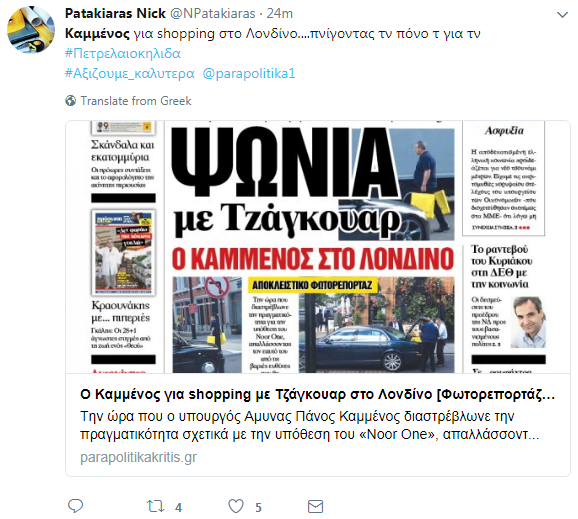
Task: Open hashtag #Πετρελαιοκηλιδα
Action: [123, 54]
